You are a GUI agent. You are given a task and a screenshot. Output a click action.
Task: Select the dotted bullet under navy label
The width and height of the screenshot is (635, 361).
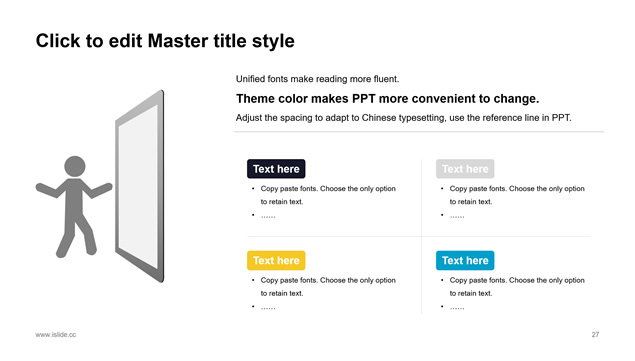pyautogui.click(x=268, y=216)
